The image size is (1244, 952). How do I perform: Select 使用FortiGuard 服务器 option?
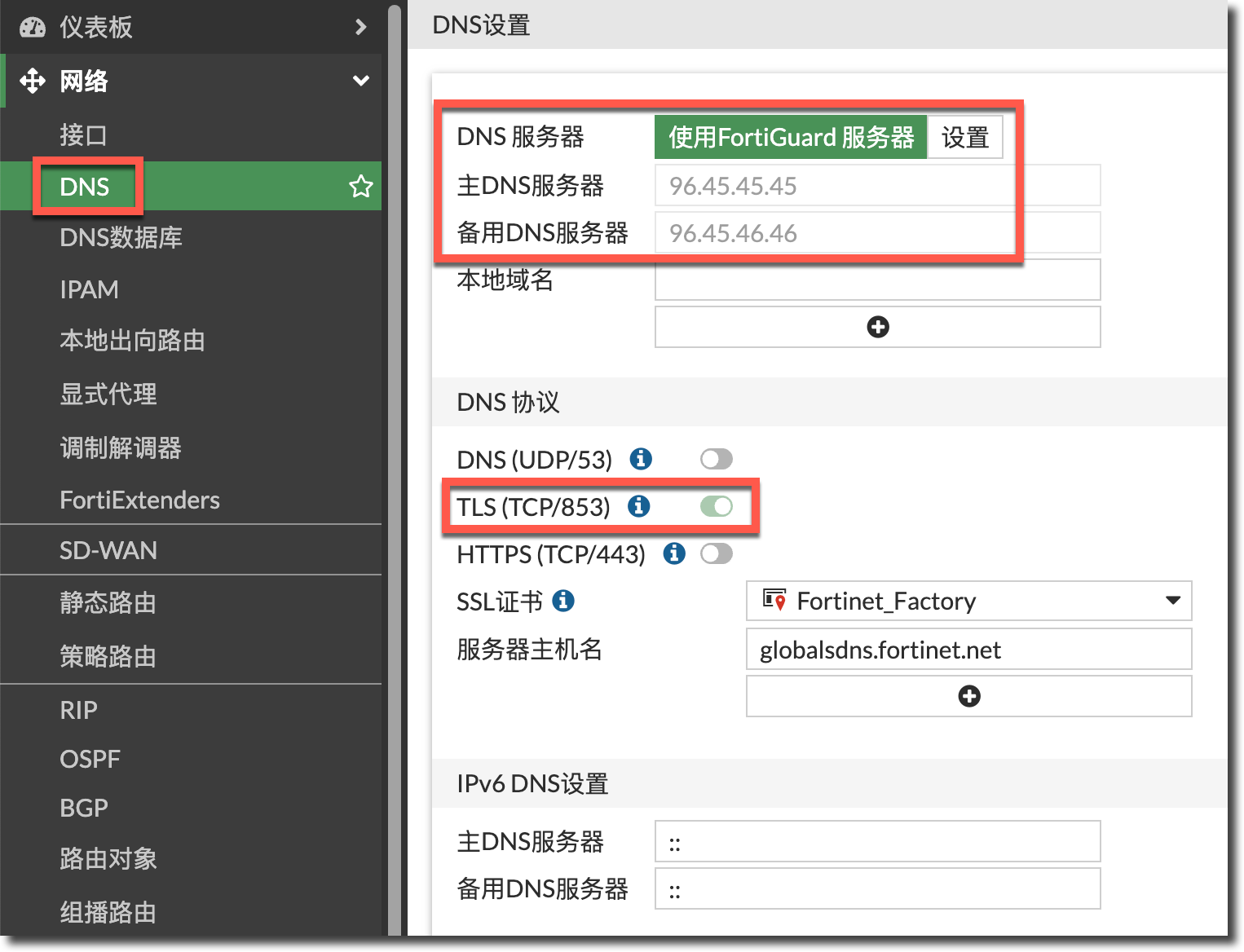(791, 137)
